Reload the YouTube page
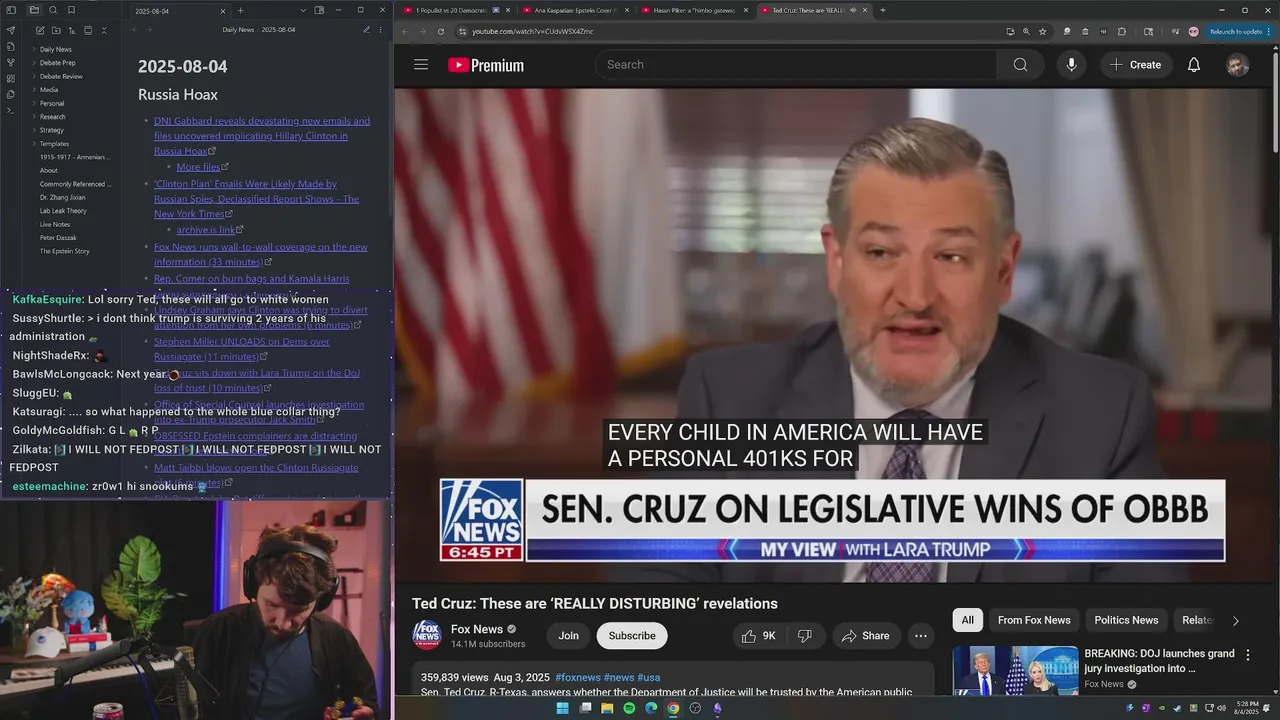 pyautogui.click(x=441, y=31)
